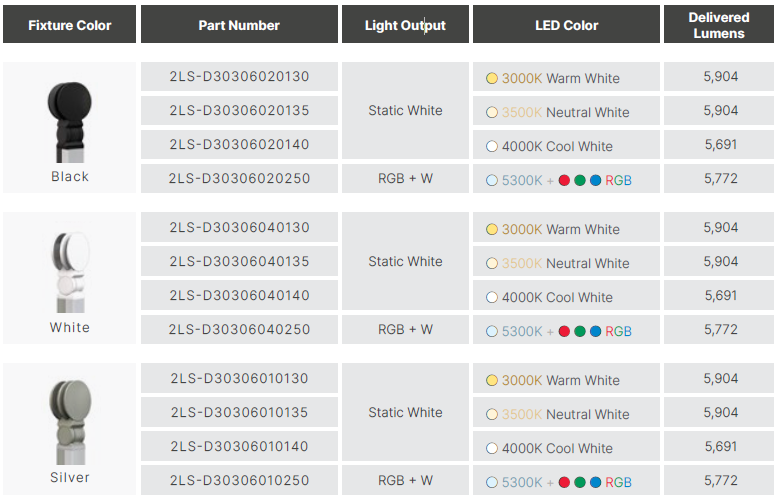The height and width of the screenshot is (499, 775).
Task: Select the LED Color column header
Action: tap(566, 25)
